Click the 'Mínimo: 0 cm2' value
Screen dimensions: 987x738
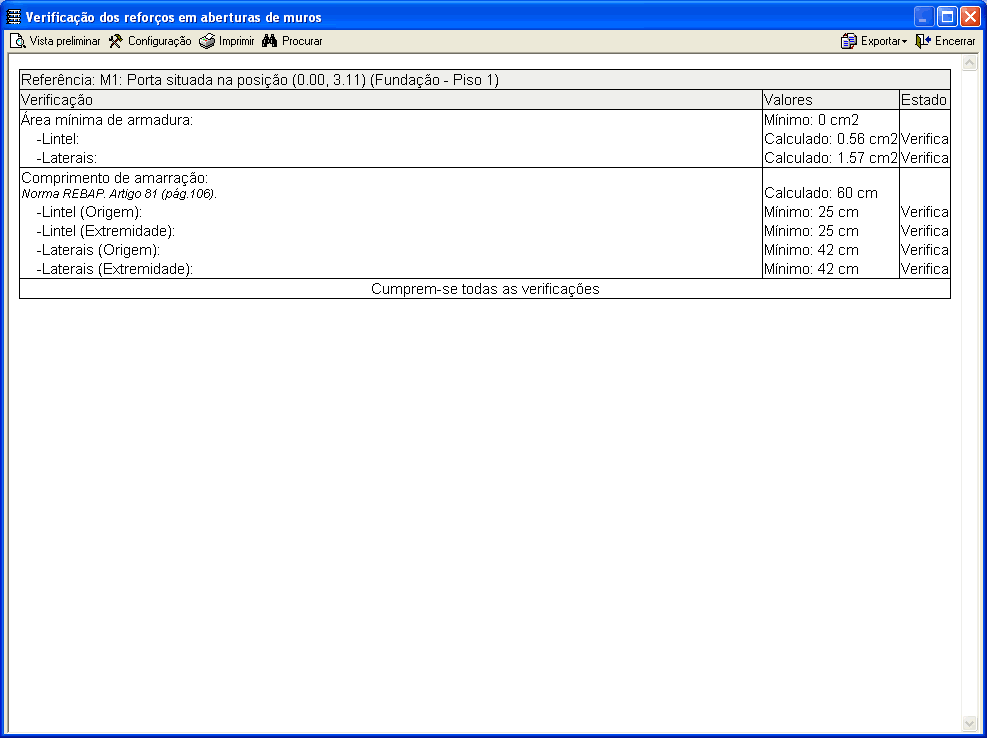[x=811, y=120]
